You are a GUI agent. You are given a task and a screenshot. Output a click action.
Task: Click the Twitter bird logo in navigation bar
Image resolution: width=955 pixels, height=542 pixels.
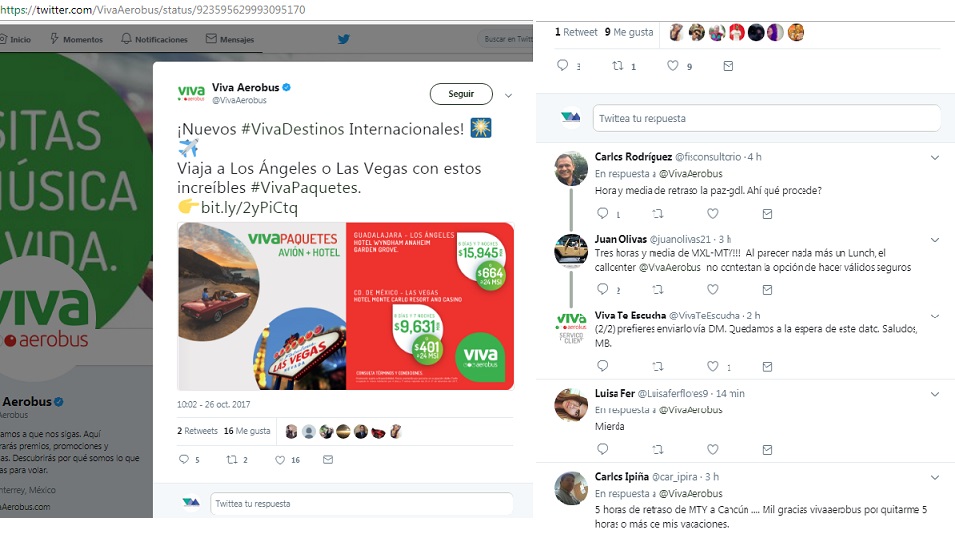point(344,39)
